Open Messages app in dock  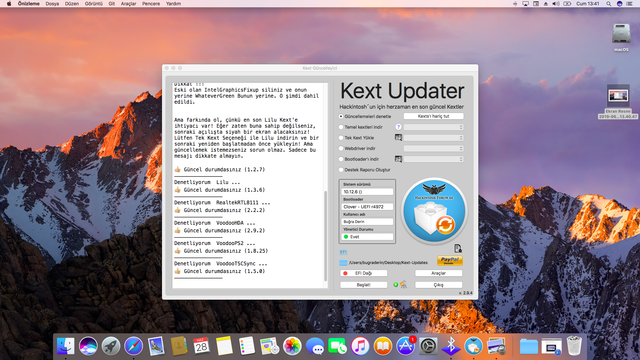tap(315, 347)
